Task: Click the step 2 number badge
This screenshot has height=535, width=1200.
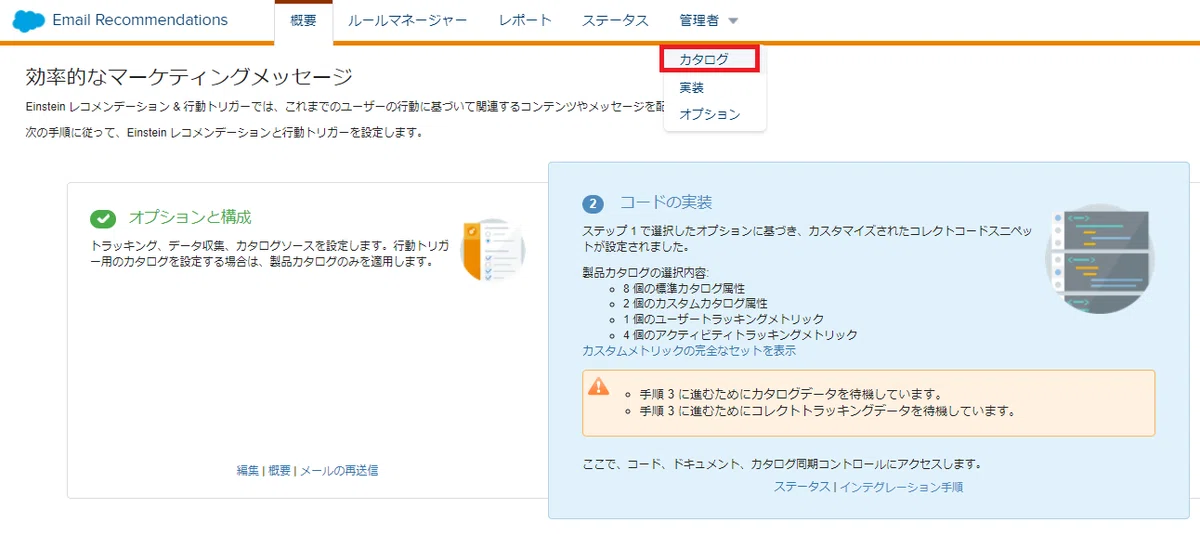Action: tap(593, 204)
